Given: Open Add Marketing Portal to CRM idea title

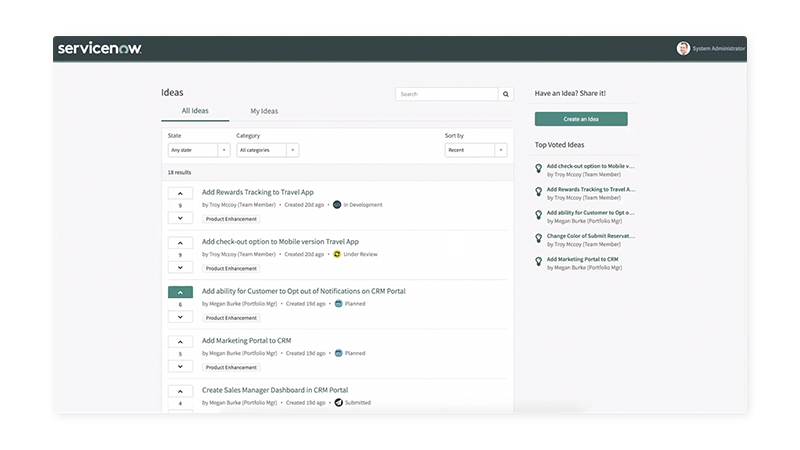Looking at the screenshot, I should click(246, 340).
